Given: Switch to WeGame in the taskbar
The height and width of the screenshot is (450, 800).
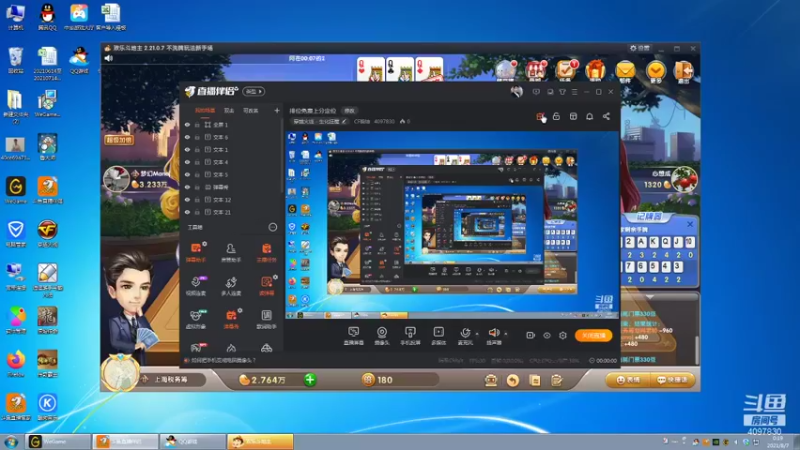Looking at the screenshot, I should (58, 441).
